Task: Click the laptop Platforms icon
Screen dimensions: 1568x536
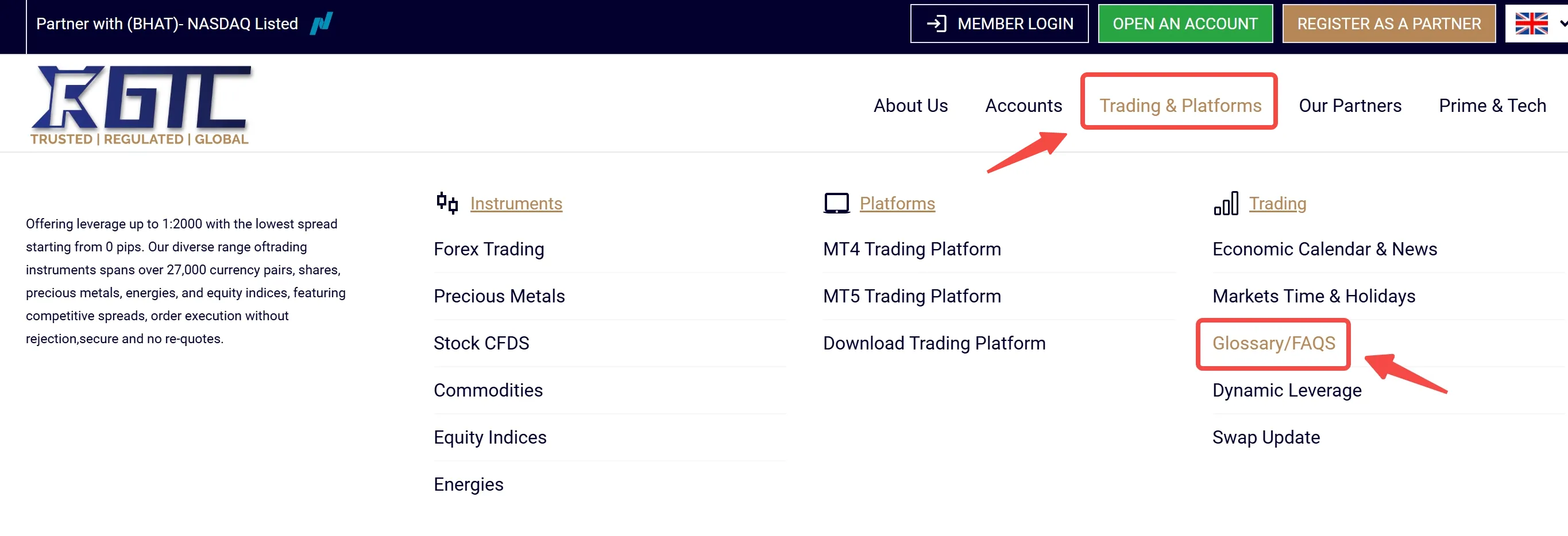Action: pyautogui.click(x=836, y=203)
